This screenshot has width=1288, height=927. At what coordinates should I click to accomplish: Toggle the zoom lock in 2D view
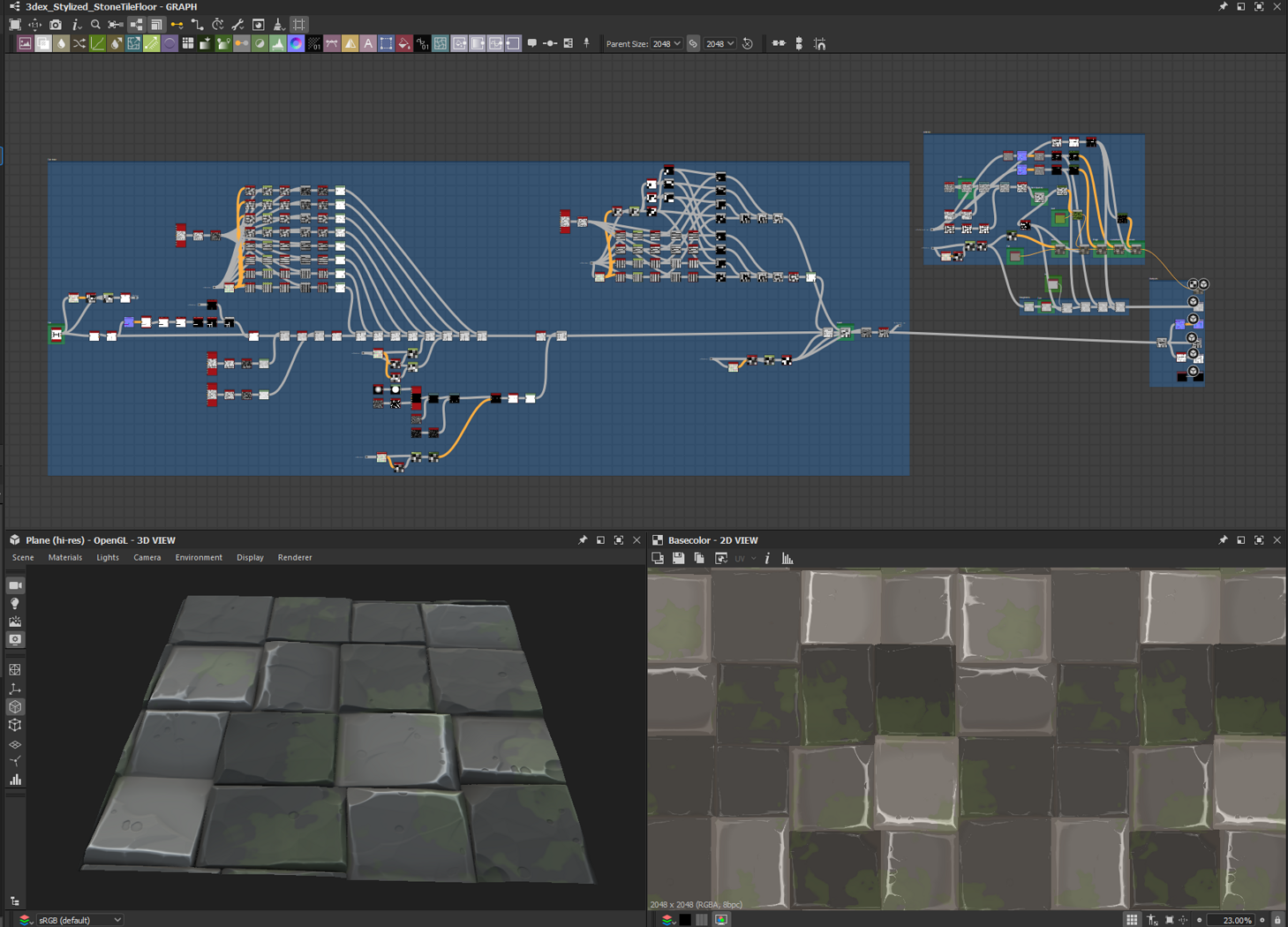click(x=1277, y=920)
